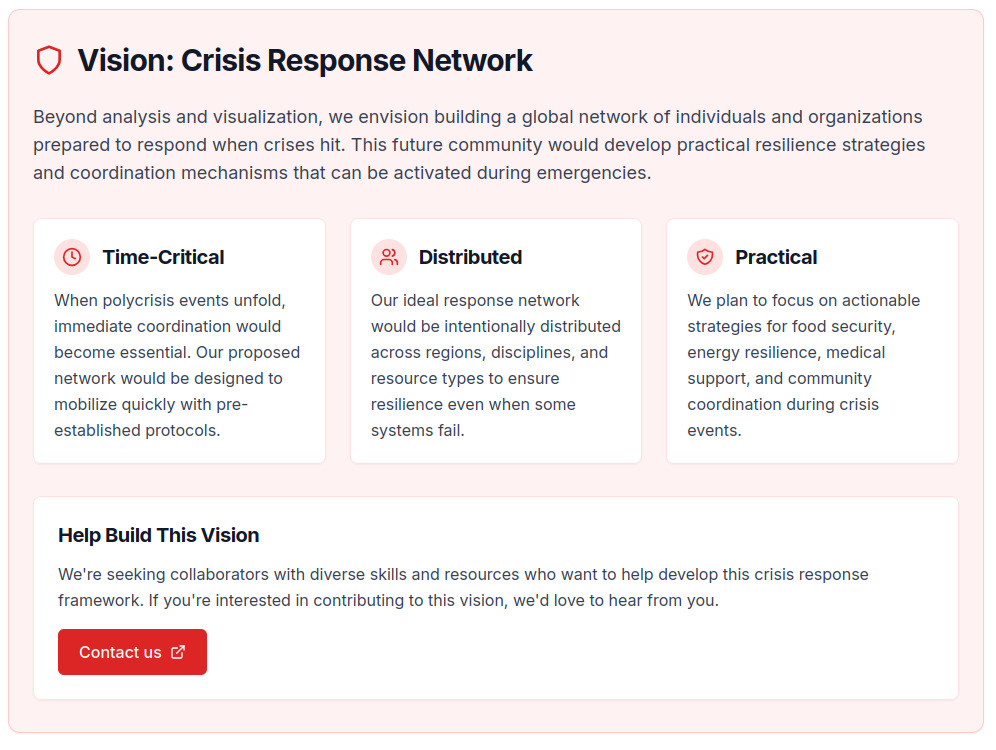Click the people icon in the Distributed card
This screenshot has width=996, height=750.
point(389,257)
